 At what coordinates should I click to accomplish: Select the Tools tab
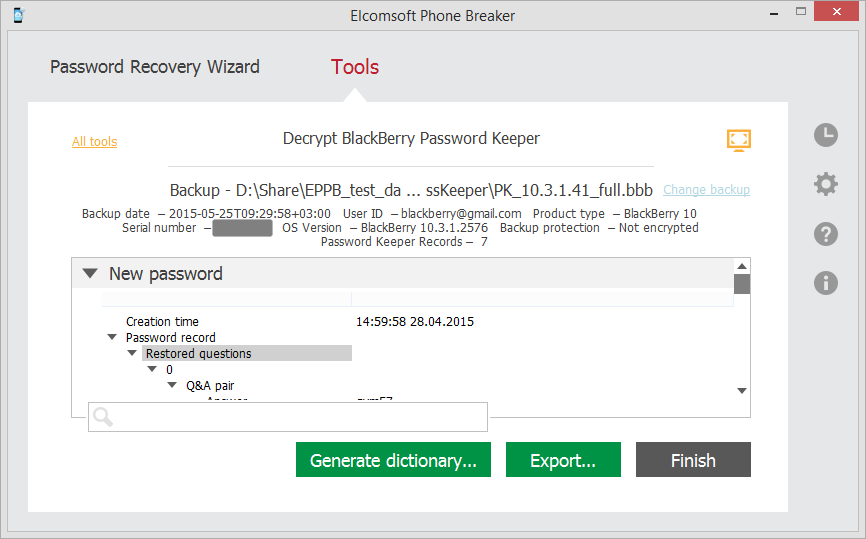(x=355, y=68)
